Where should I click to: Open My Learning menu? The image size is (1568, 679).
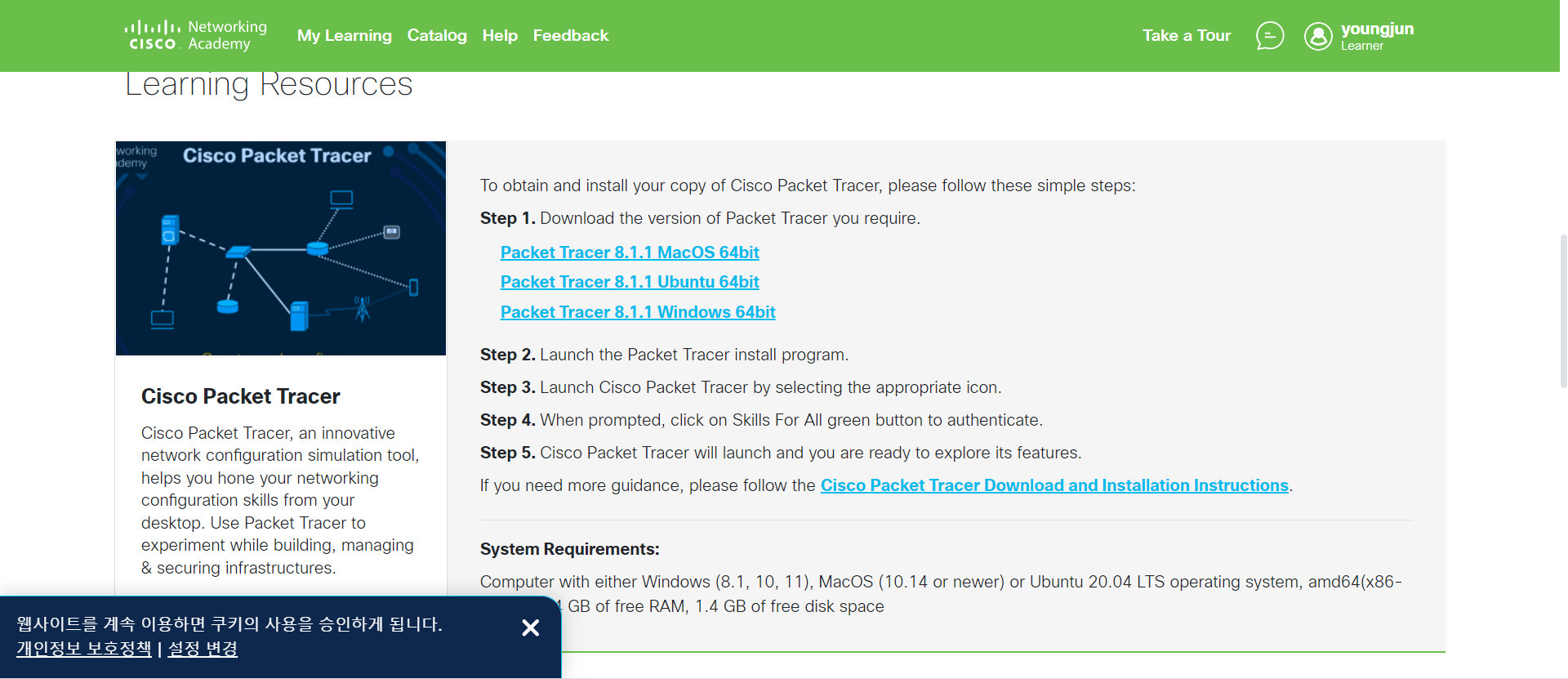(345, 36)
